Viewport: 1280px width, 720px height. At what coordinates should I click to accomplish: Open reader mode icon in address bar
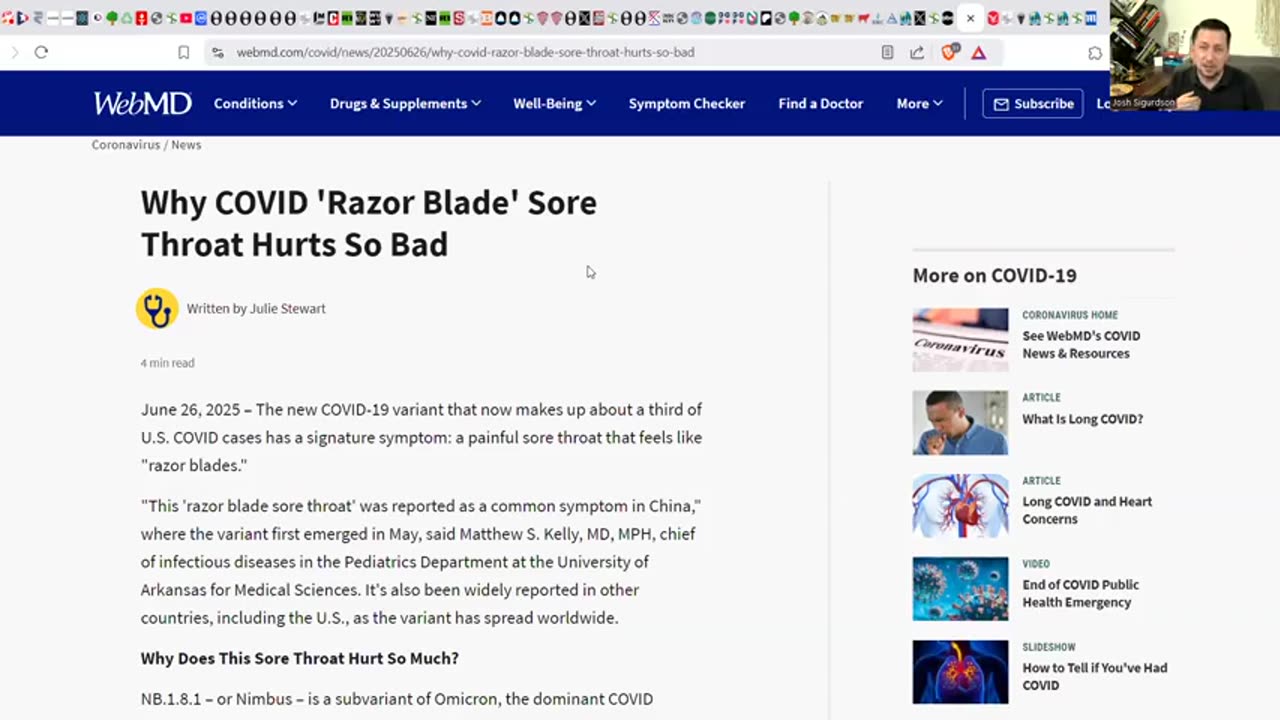(x=887, y=52)
